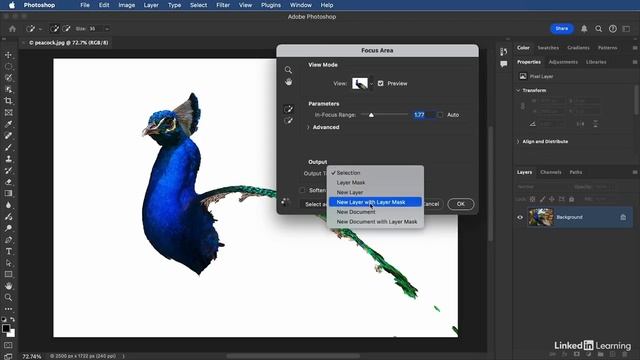Choose New Layer with Layer Mask
Image resolution: width=640 pixels, height=360 pixels.
coord(375,202)
